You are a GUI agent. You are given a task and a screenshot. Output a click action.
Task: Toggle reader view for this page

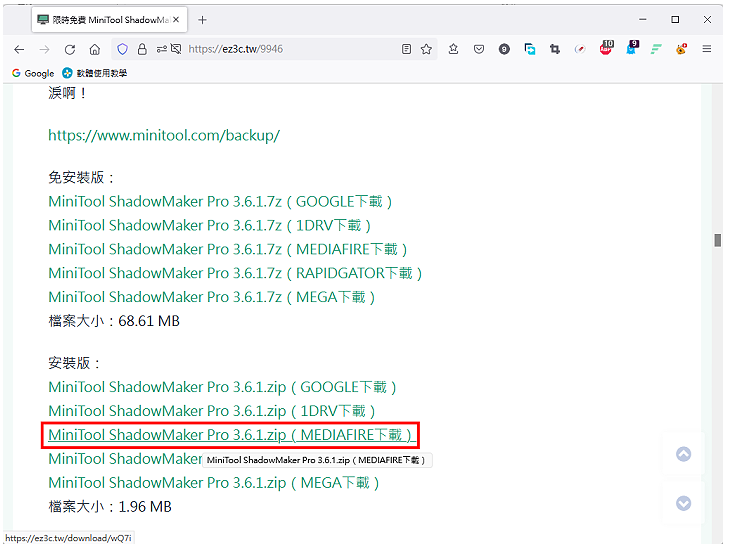click(407, 49)
